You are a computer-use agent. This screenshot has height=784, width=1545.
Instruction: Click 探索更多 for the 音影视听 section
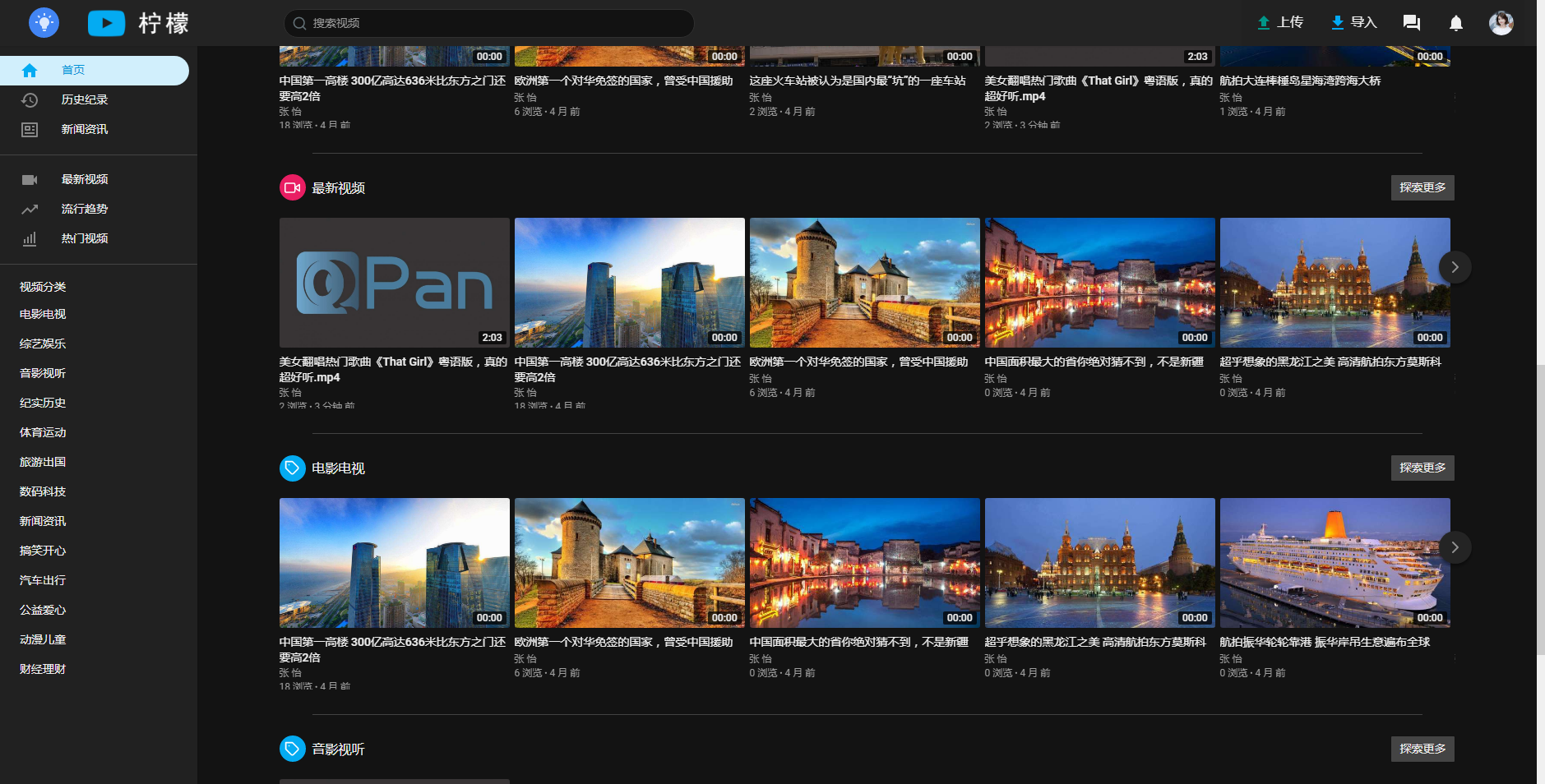[1422, 749]
